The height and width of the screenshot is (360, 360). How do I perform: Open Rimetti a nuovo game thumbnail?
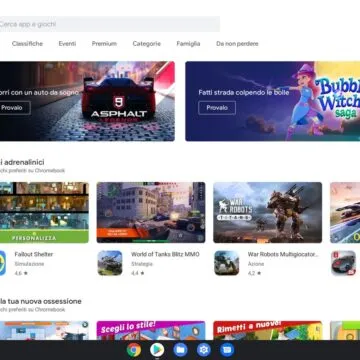pos(268,331)
